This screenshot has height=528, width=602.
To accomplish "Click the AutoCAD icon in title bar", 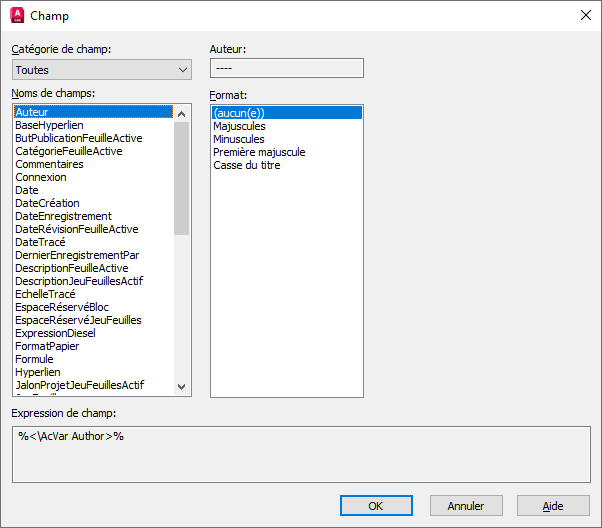I will click(17, 15).
